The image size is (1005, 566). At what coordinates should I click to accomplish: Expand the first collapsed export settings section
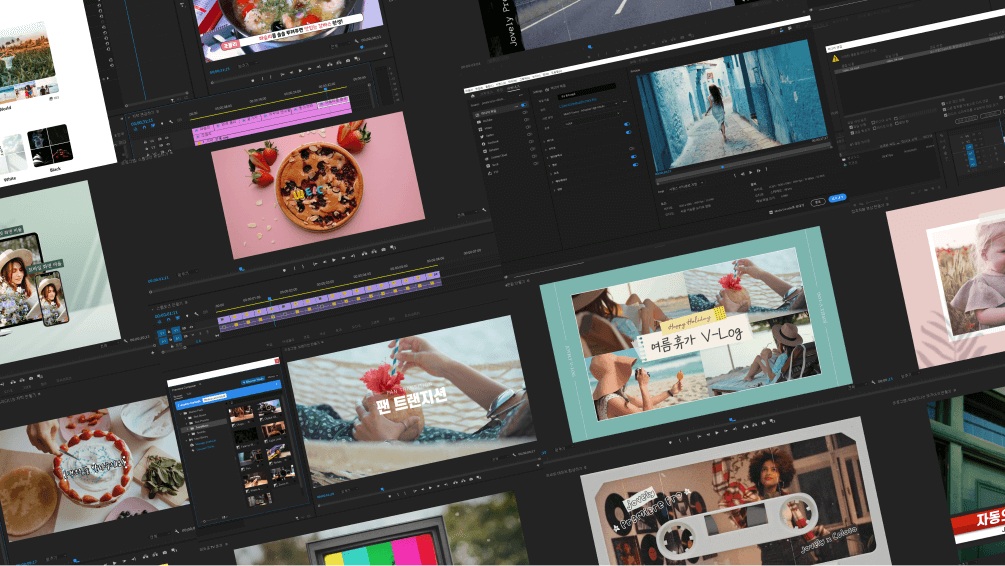pyautogui.click(x=544, y=142)
